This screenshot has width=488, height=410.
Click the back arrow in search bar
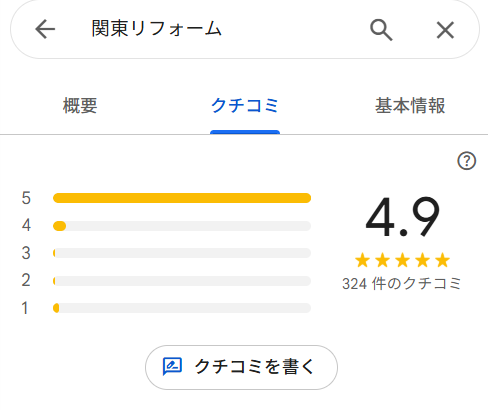coord(45,29)
